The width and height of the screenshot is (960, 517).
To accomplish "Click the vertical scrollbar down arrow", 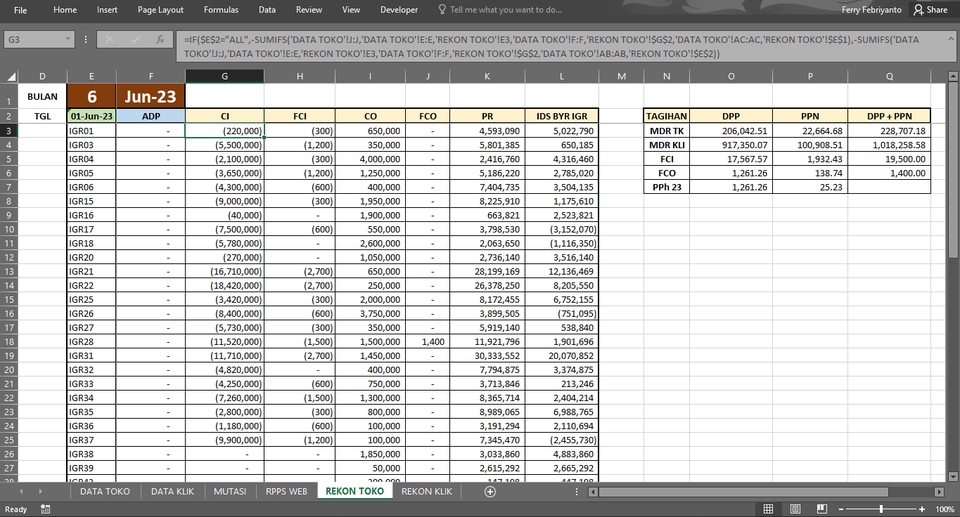I will (953, 476).
